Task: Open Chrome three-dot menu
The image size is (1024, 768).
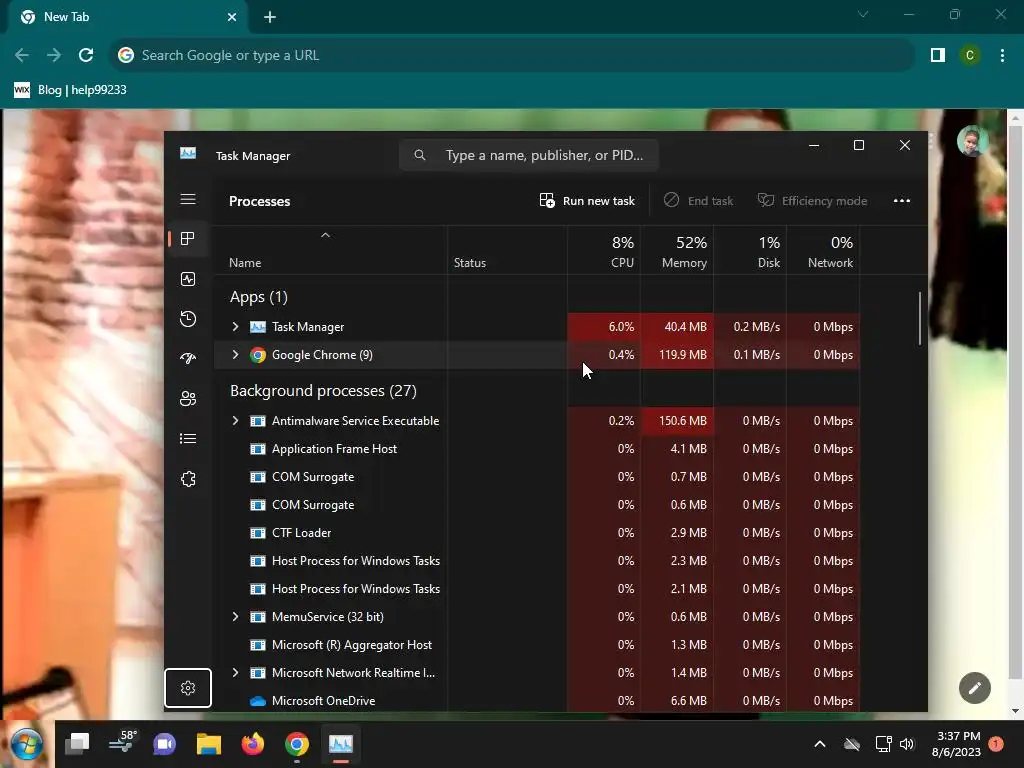Action: tap(1002, 56)
